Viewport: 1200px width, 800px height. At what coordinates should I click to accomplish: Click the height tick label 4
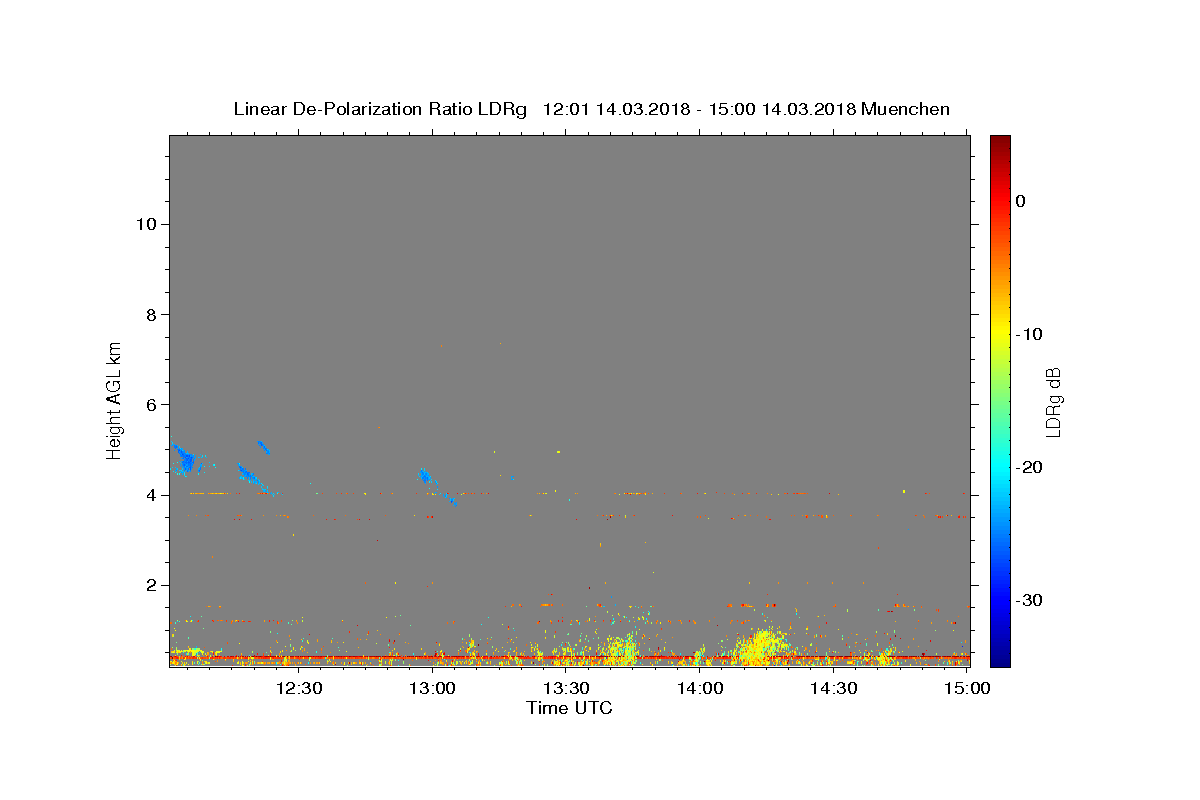tap(150, 495)
